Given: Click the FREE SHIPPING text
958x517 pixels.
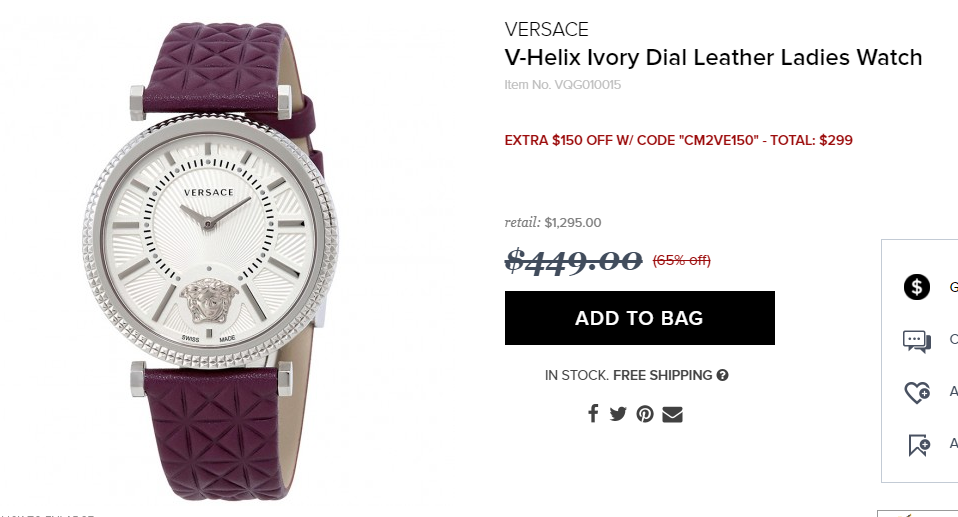Looking at the screenshot, I should point(662,375).
